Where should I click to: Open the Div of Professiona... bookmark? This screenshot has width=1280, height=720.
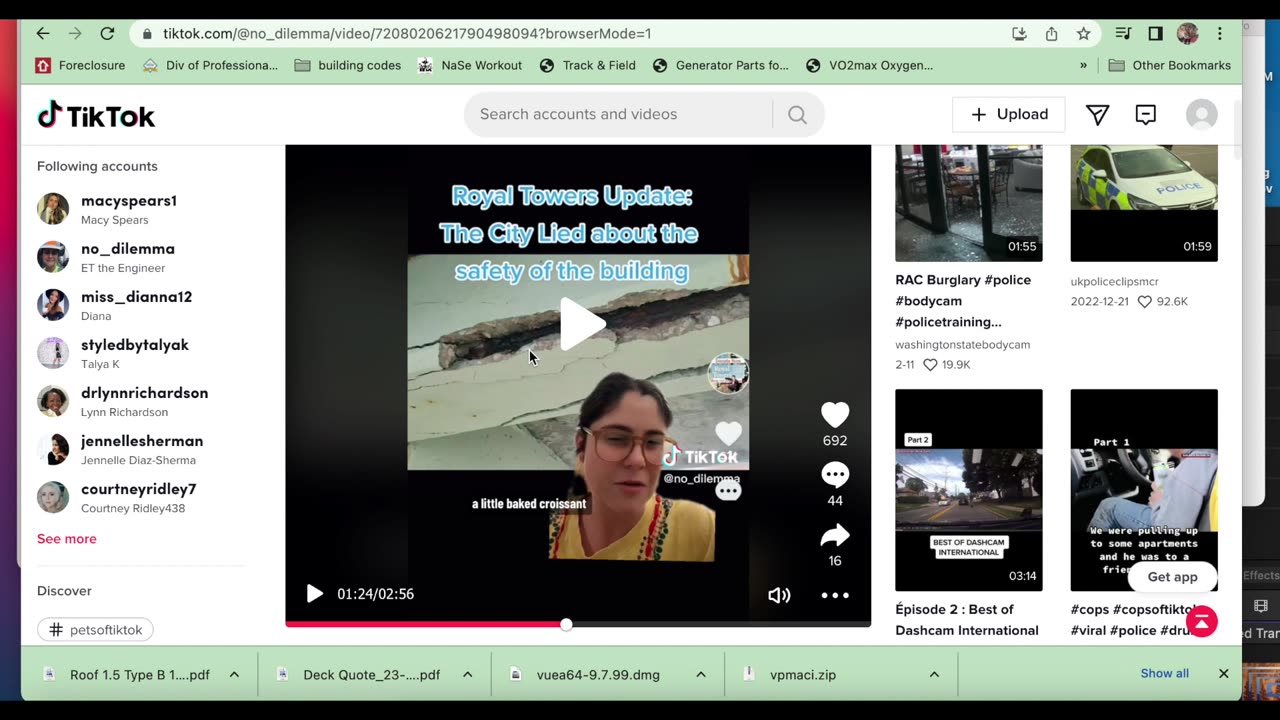[210, 65]
